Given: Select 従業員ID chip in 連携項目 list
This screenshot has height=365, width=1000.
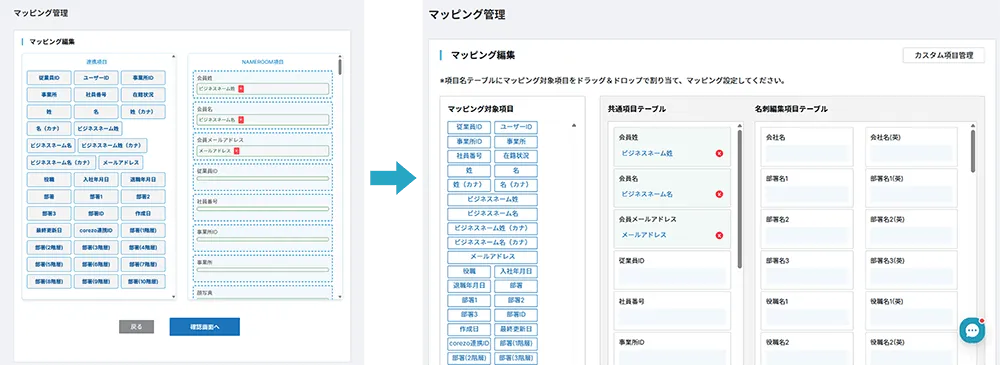Looking at the screenshot, I should (49, 78).
